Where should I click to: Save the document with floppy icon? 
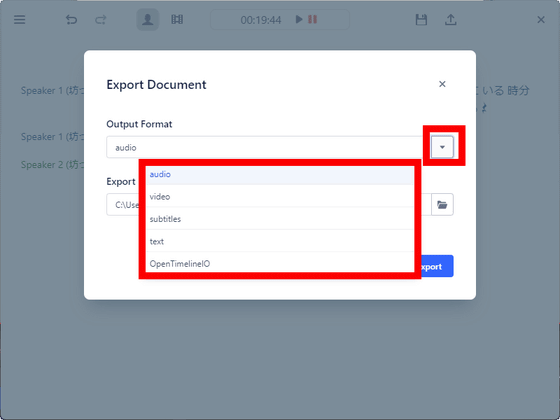421,19
